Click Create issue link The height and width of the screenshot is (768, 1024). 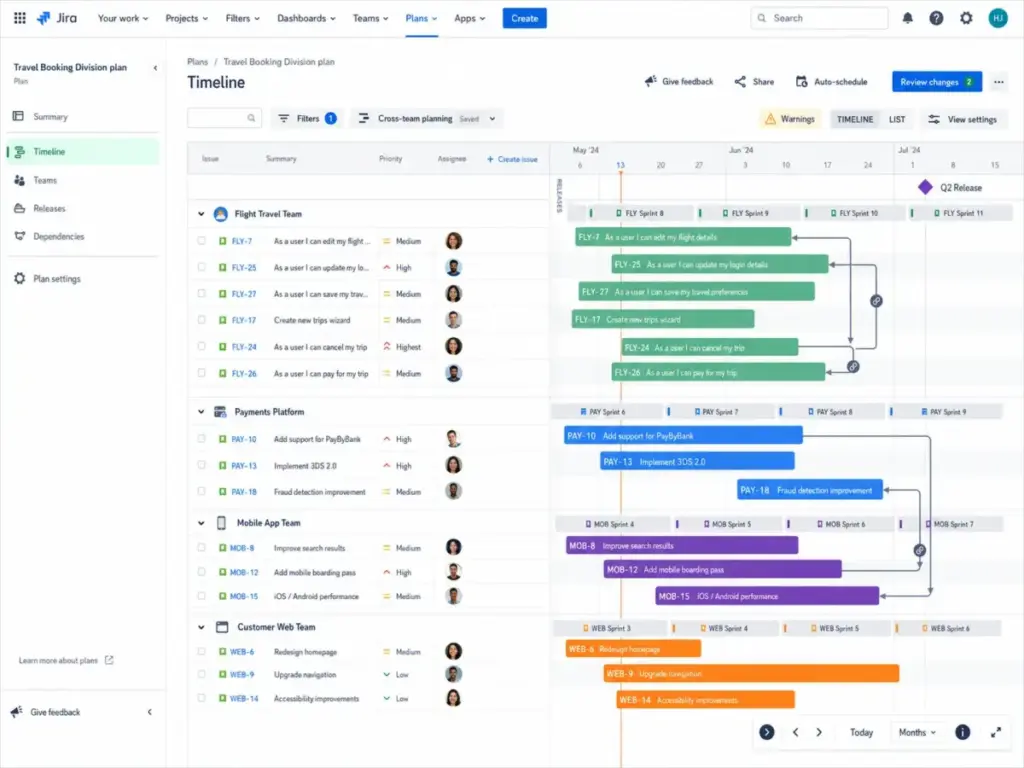click(512, 159)
